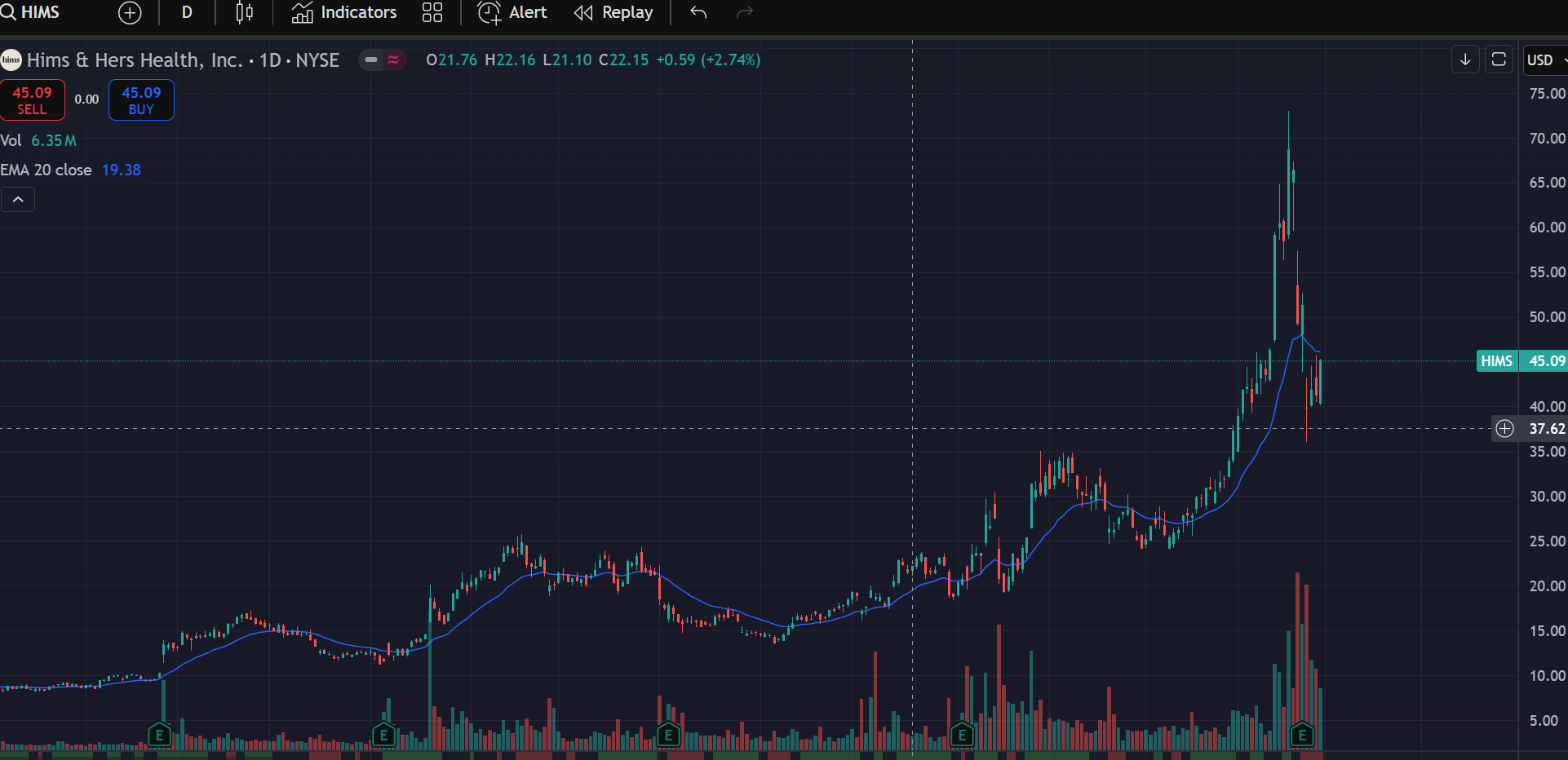Click the pink data-mode wave icon

click(393, 60)
